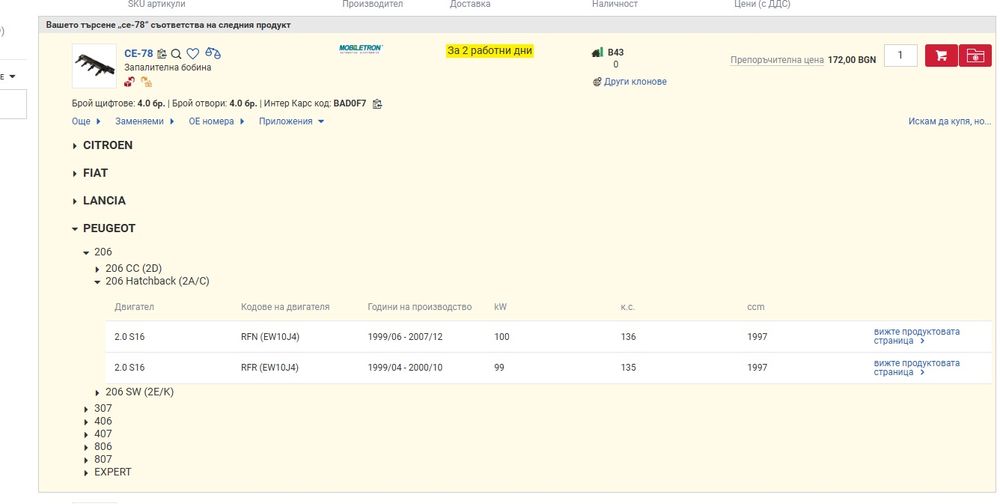Image resolution: width=1000 pixels, height=504 pixels.
Task: Click the Години на производство column header
Action: [x=420, y=307]
